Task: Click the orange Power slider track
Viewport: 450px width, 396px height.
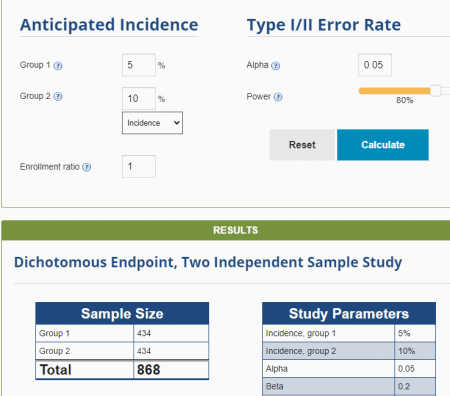Action: pos(395,91)
